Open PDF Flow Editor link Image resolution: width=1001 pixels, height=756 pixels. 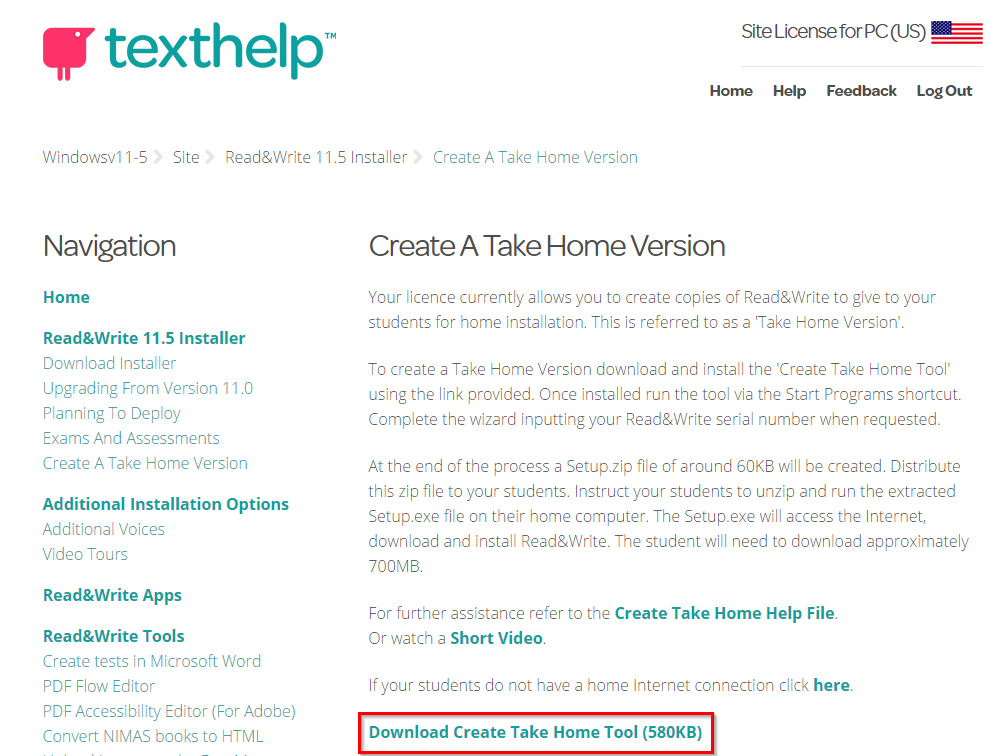click(99, 686)
